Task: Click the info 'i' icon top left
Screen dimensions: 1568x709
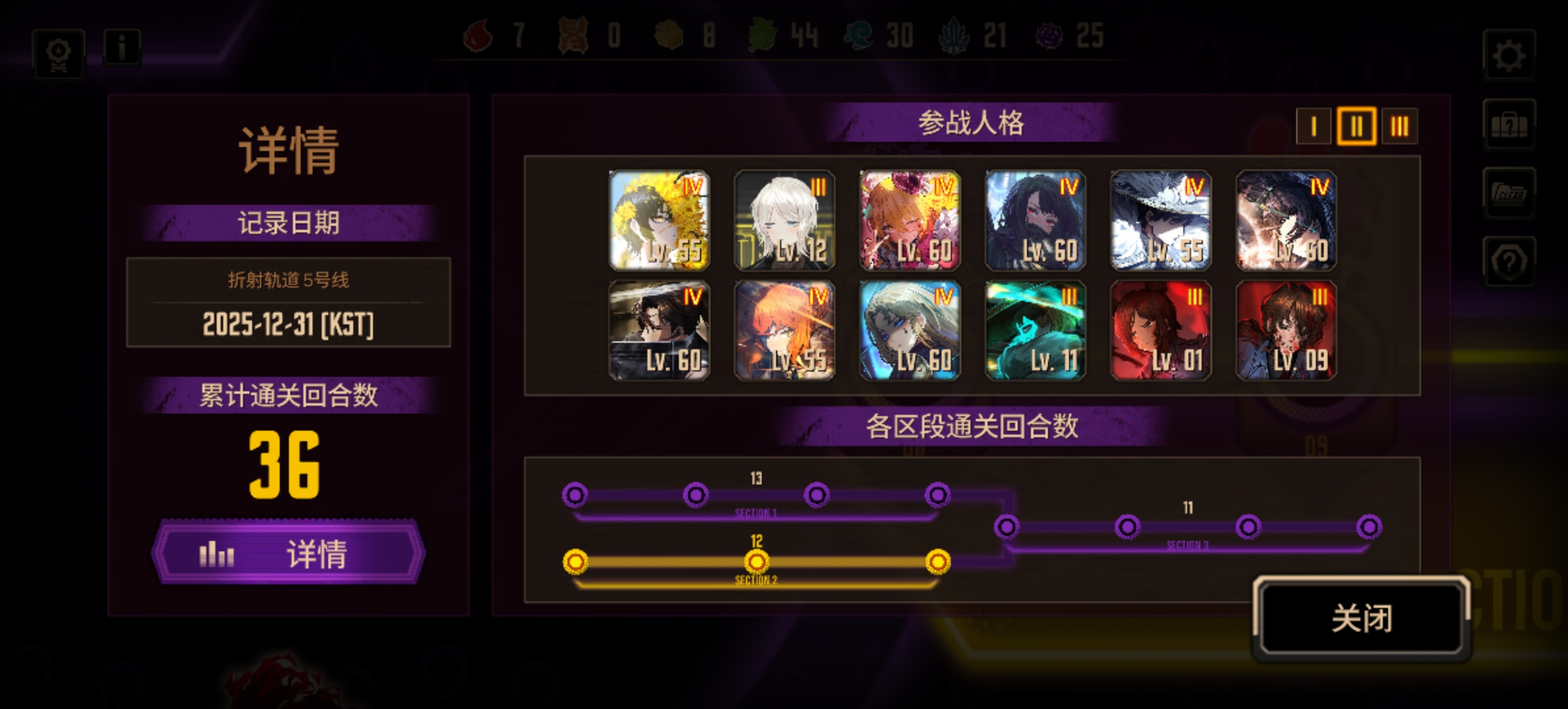Action: (121, 48)
